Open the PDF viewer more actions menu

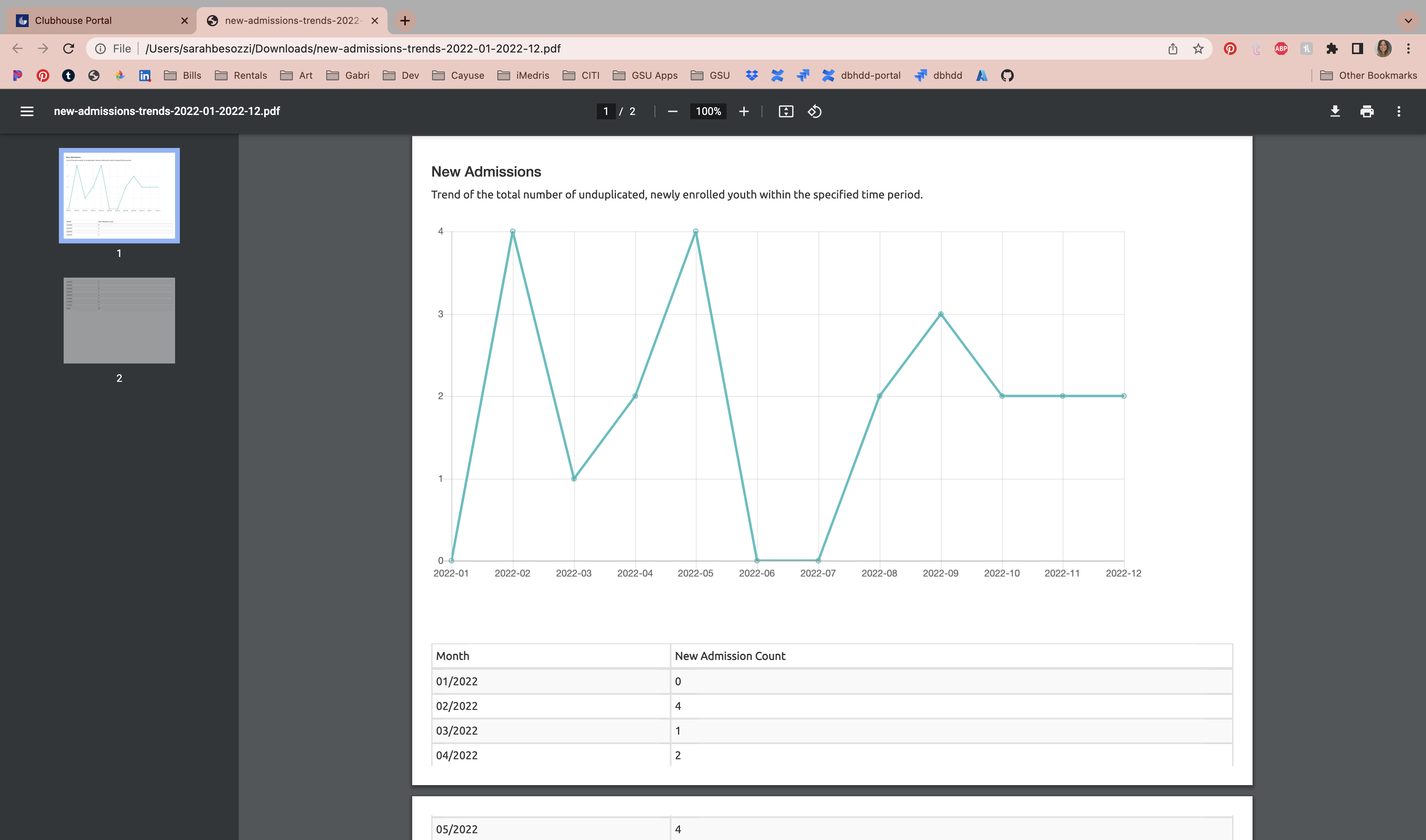coord(1398,111)
